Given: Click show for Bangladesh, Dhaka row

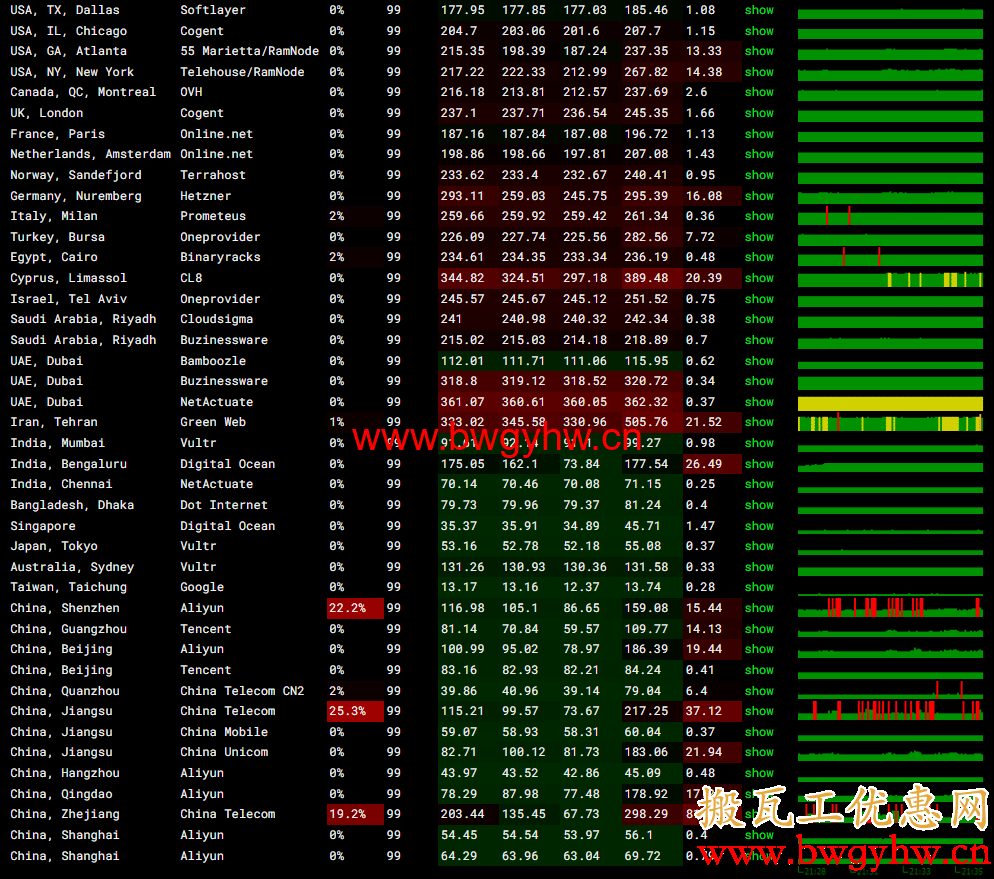Looking at the screenshot, I should click(759, 506).
